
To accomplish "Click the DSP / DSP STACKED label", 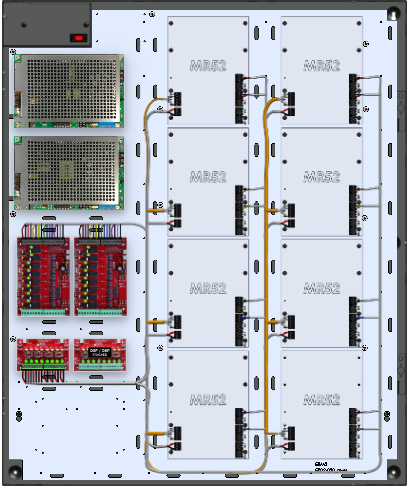I will [100, 353].
